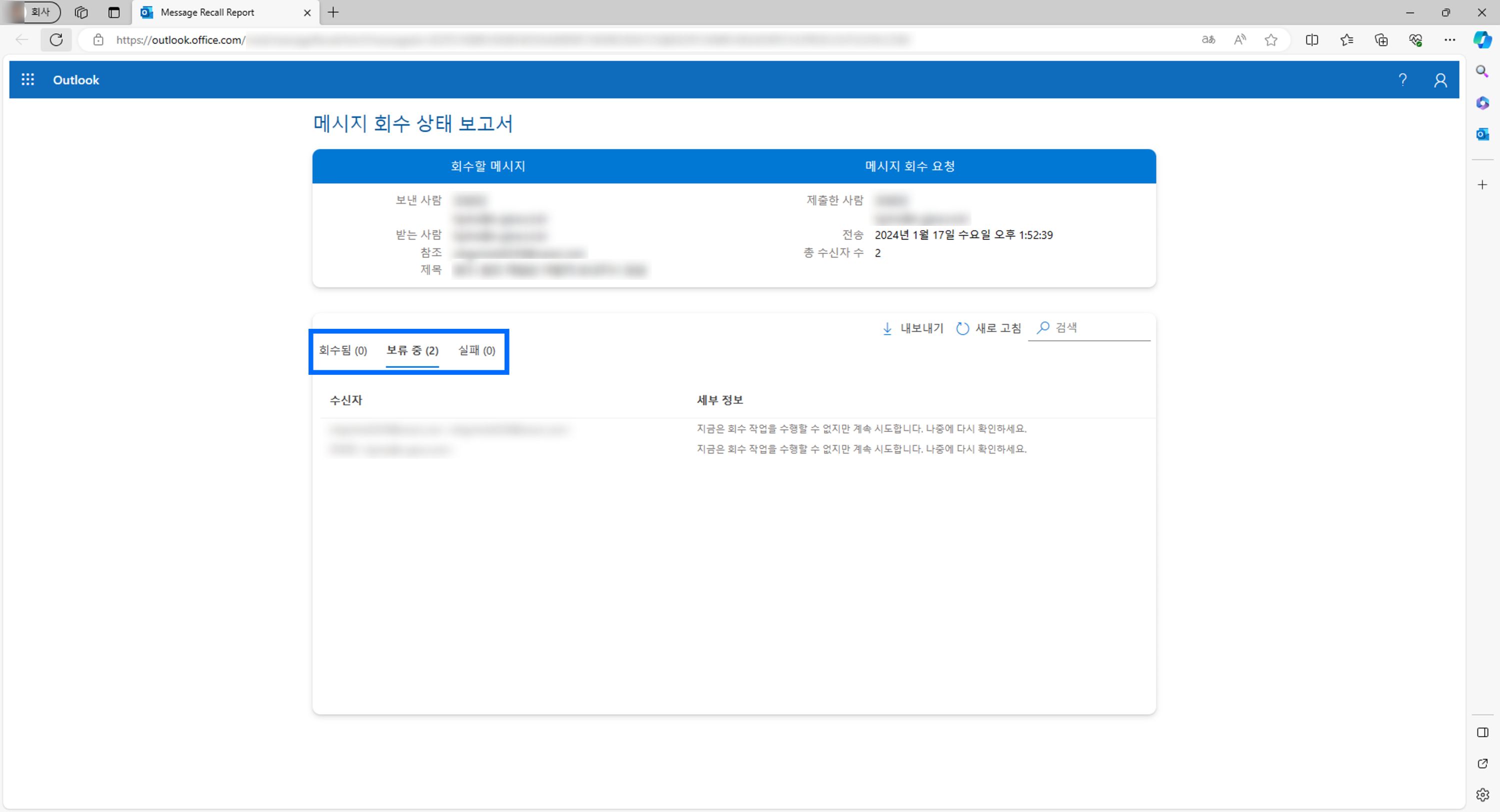The height and width of the screenshot is (812, 1500).
Task: Open a new browser tab
Action: tap(333, 12)
